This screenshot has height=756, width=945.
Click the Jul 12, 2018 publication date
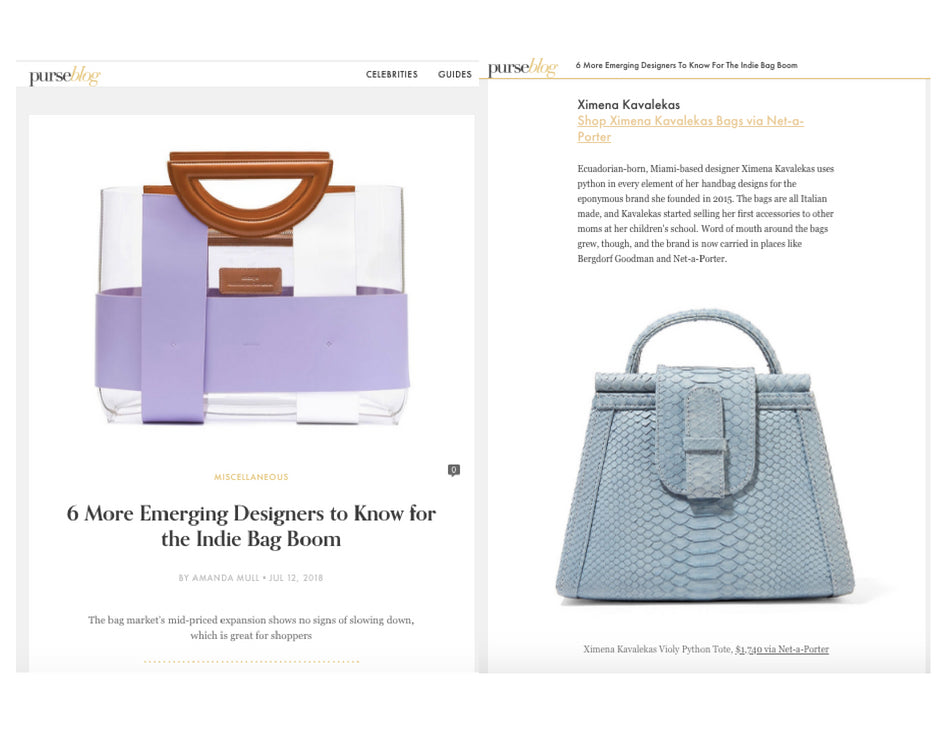(296, 578)
